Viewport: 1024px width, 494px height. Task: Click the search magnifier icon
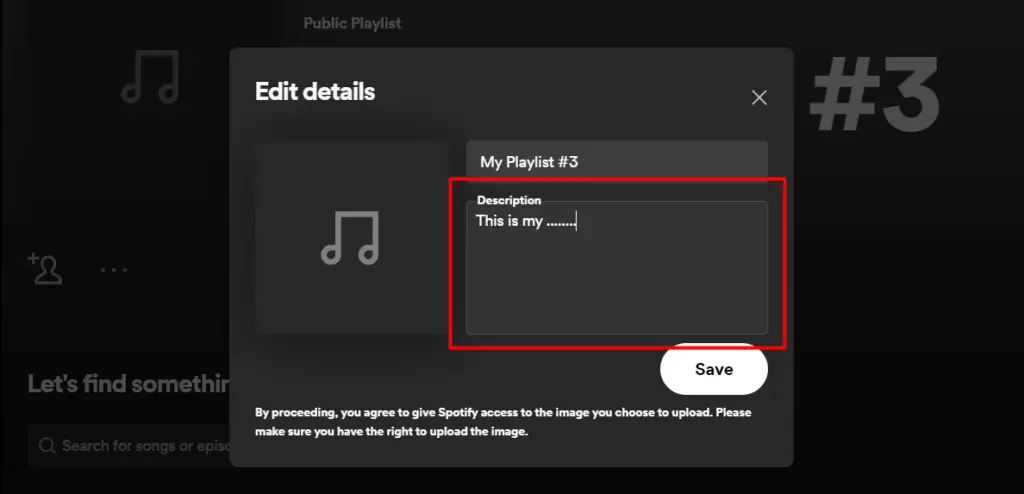[46, 446]
